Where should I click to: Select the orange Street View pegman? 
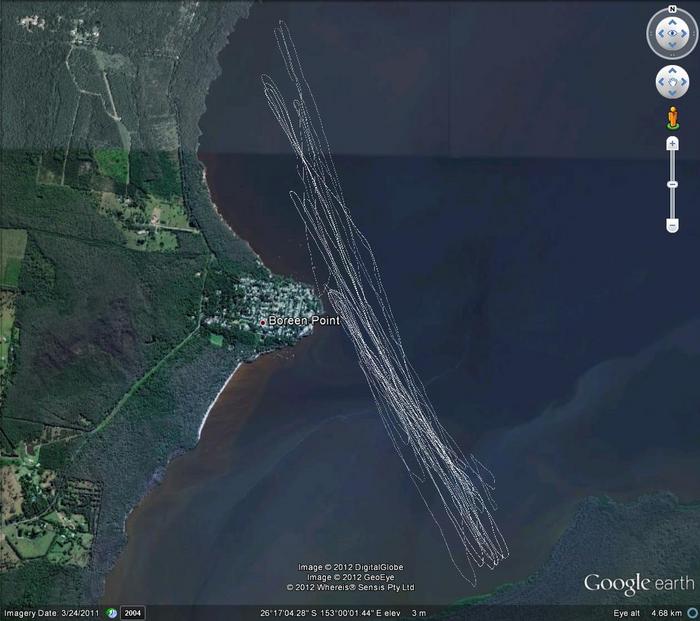coord(672,118)
